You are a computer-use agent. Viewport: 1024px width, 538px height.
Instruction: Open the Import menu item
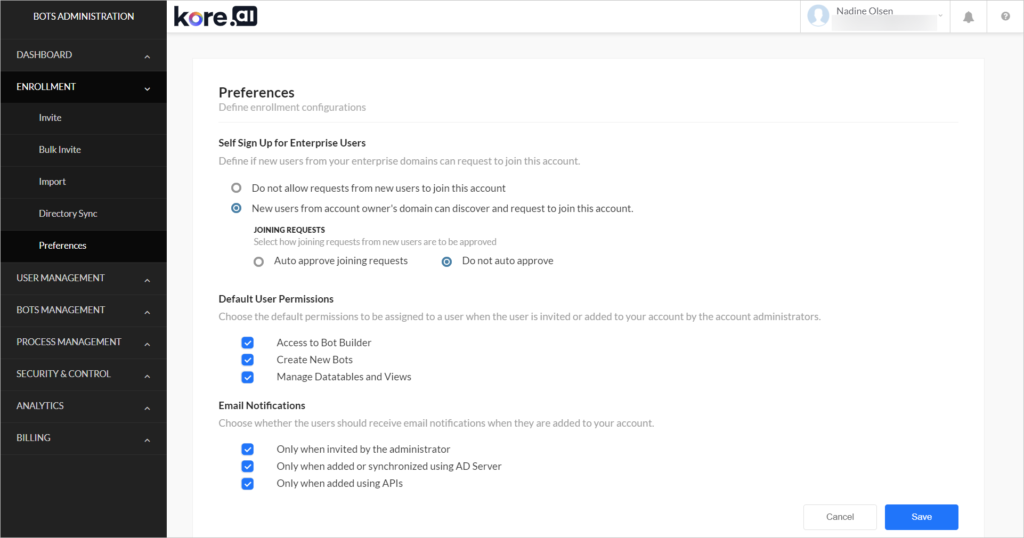click(52, 182)
